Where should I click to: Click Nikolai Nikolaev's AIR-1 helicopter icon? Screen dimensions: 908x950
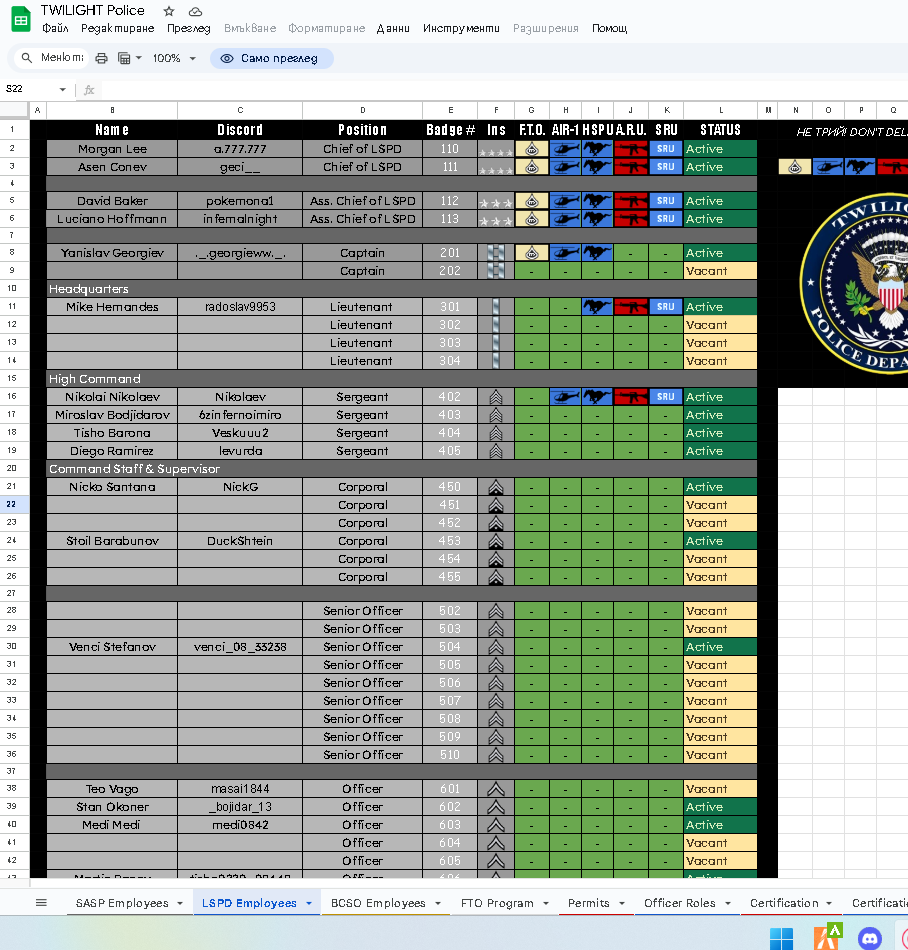tap(566, 397)
